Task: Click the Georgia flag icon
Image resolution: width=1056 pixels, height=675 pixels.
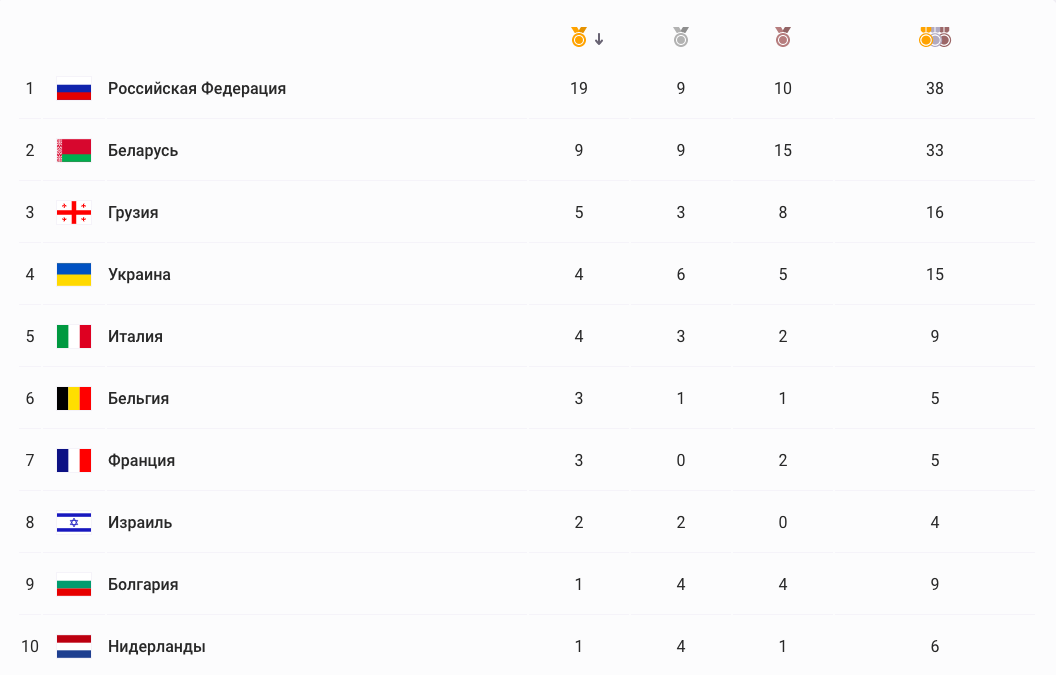Action: point(74,213)
